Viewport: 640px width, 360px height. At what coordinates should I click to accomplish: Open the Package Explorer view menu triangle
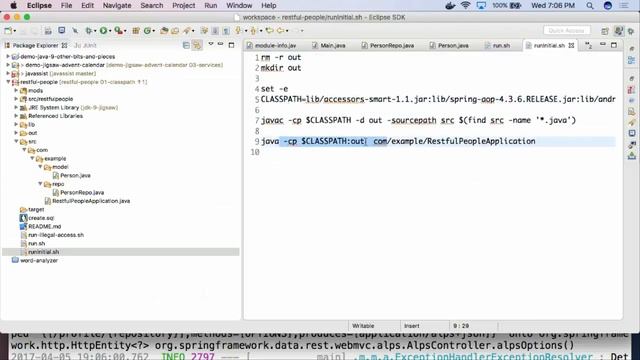[x=211, y=44]
